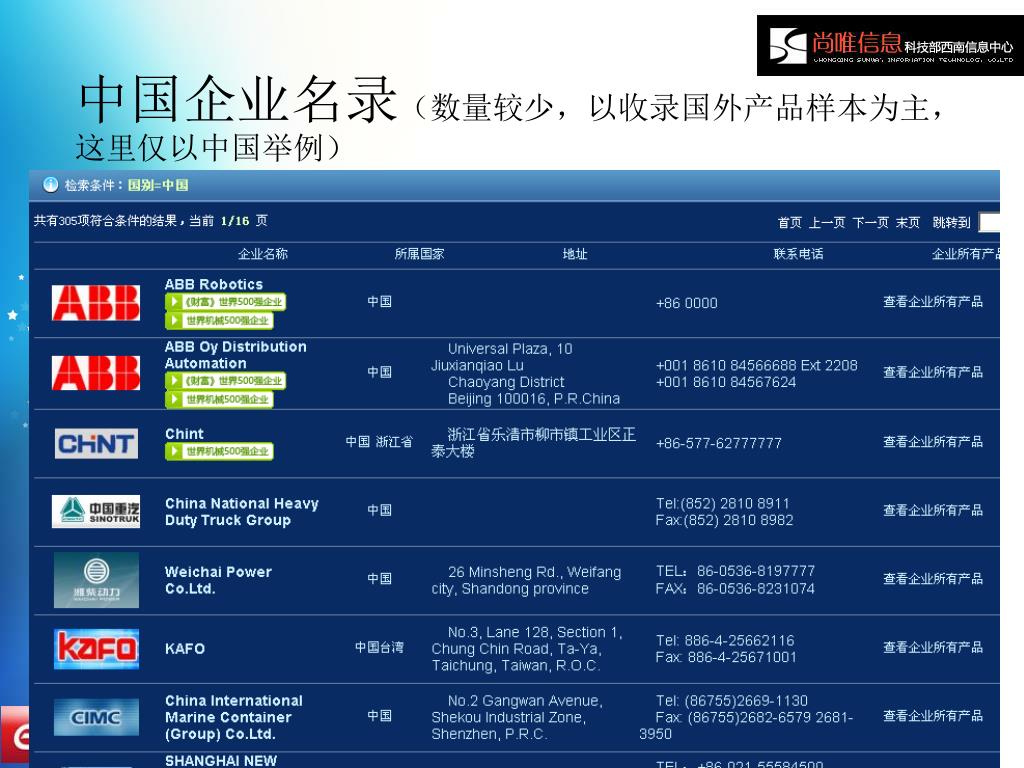Click 世界机械500强企业 badge under ABB Oy Distribution
Screen dimensions: 1024x768
click(219, 399)
